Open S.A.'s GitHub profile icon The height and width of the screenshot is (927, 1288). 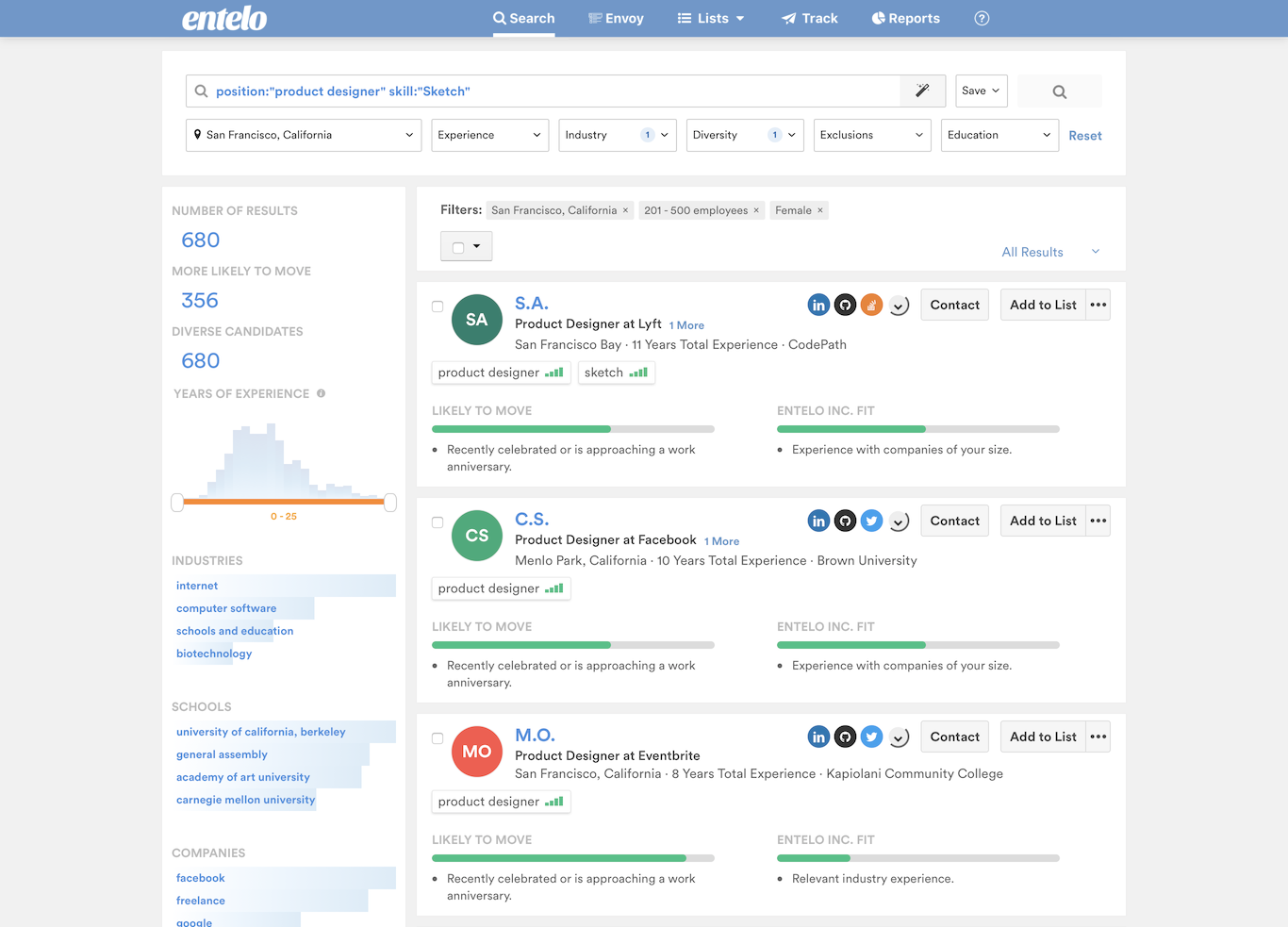[x=845, y=305]
